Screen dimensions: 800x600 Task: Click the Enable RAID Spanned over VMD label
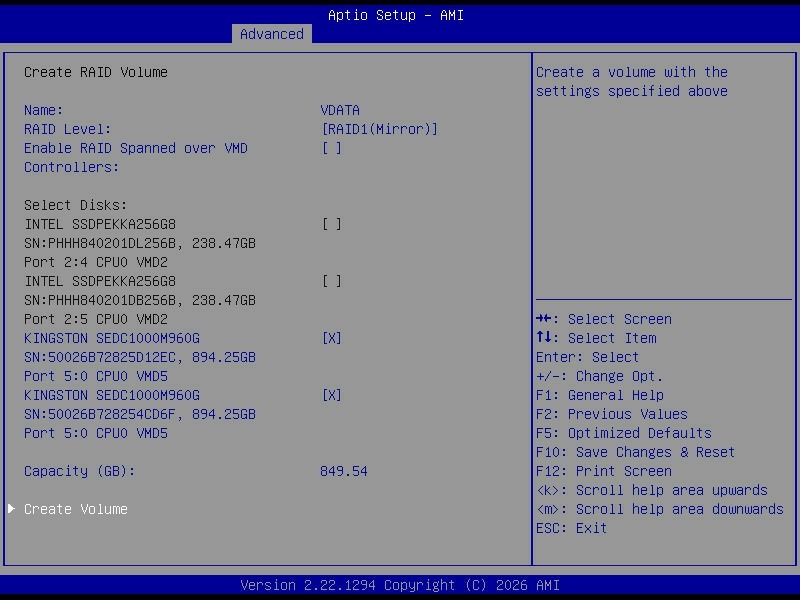coord(136,158)
